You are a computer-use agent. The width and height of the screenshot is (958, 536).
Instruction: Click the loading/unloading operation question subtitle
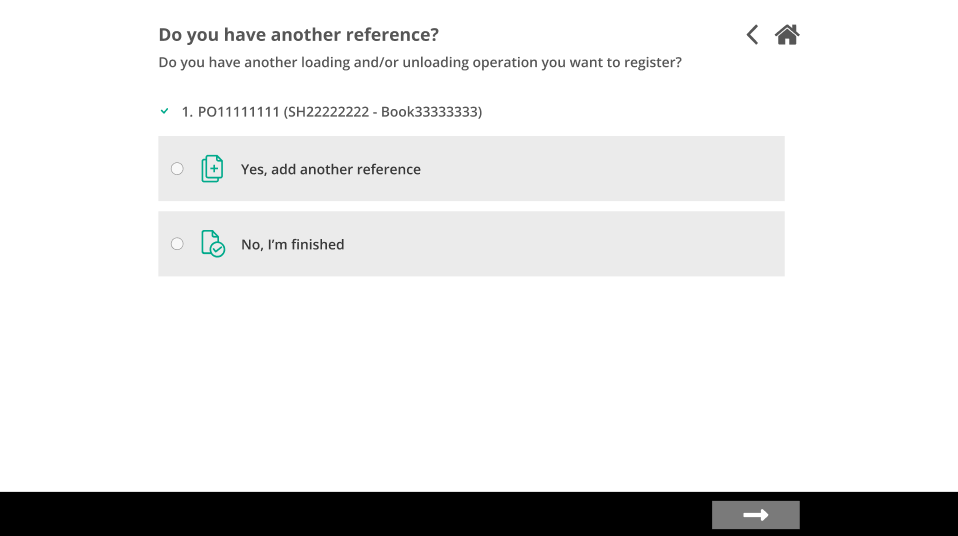click(420, 62)
